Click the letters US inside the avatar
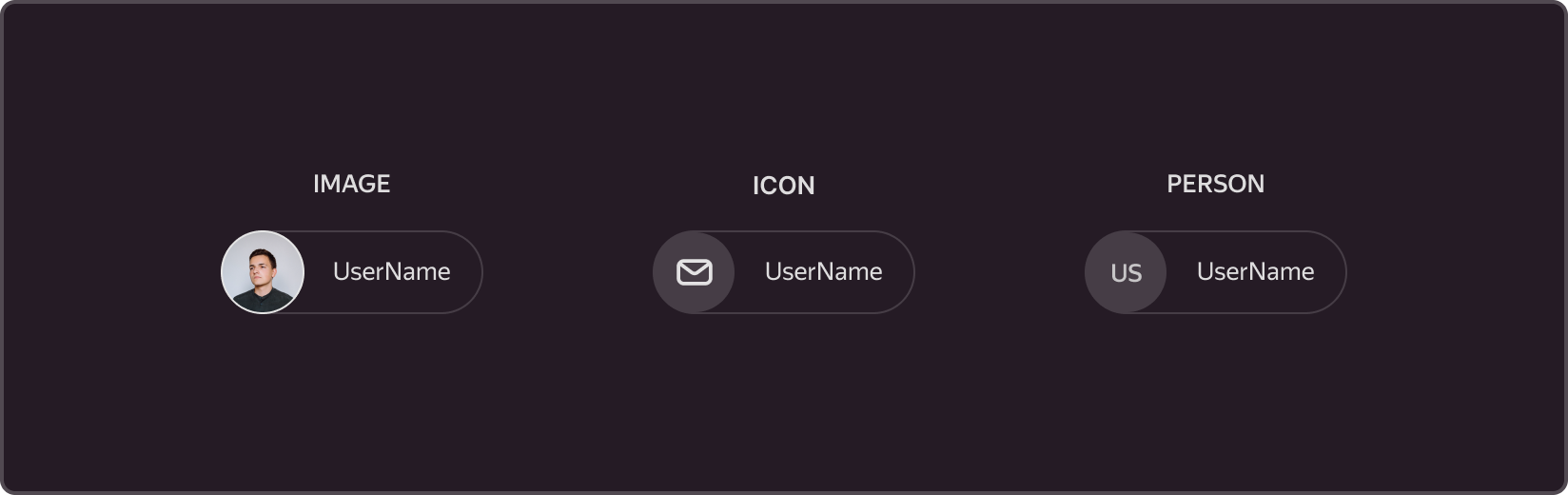Screen dimensions: 1568x495 point(1127,273)
